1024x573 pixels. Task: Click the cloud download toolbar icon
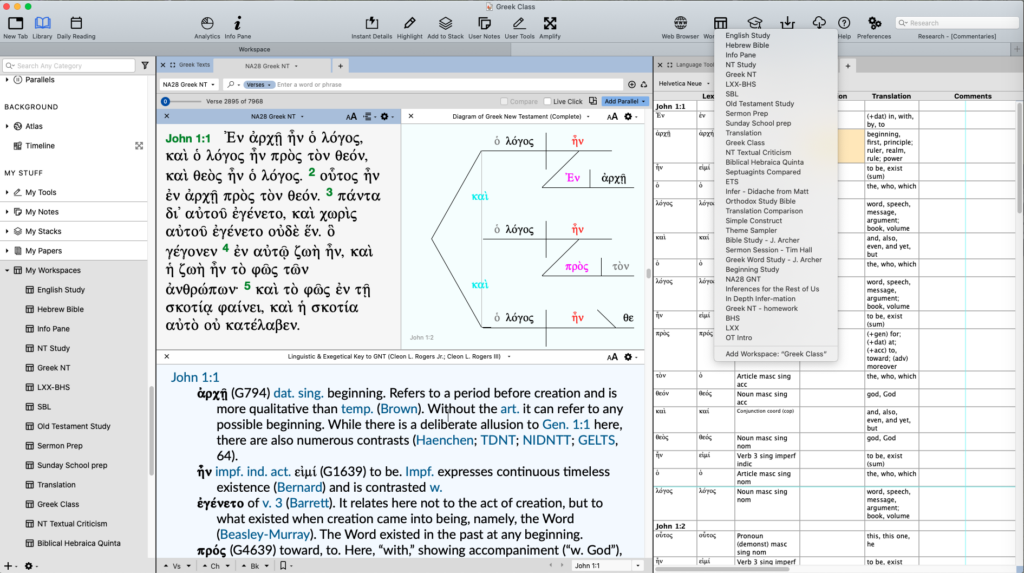pyautogui.click(x=819, y=24)
